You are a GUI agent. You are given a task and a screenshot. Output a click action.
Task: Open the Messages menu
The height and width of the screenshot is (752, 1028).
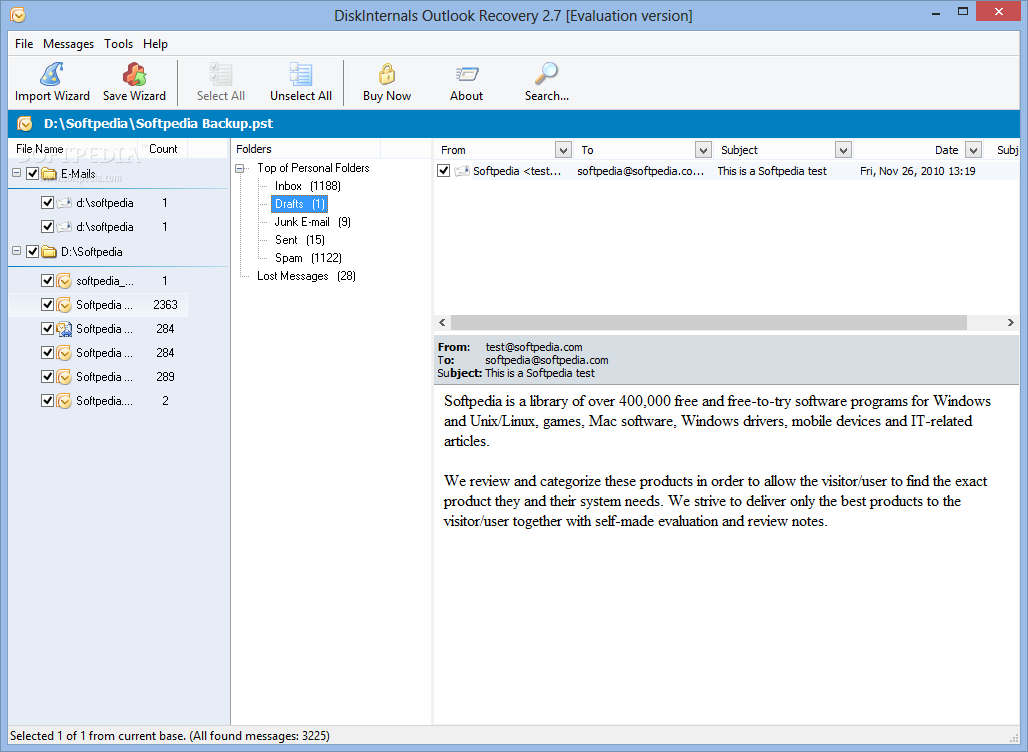(x=69, y=44)
